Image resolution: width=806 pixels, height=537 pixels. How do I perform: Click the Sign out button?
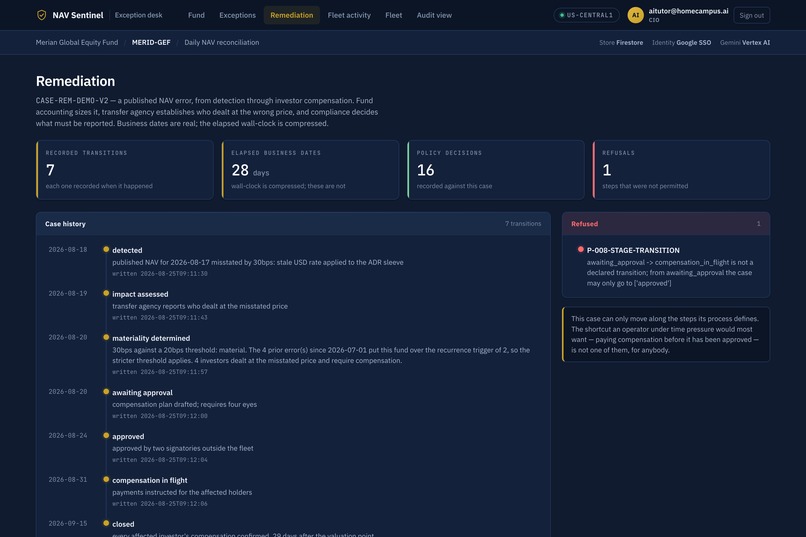tap(752, 15)
